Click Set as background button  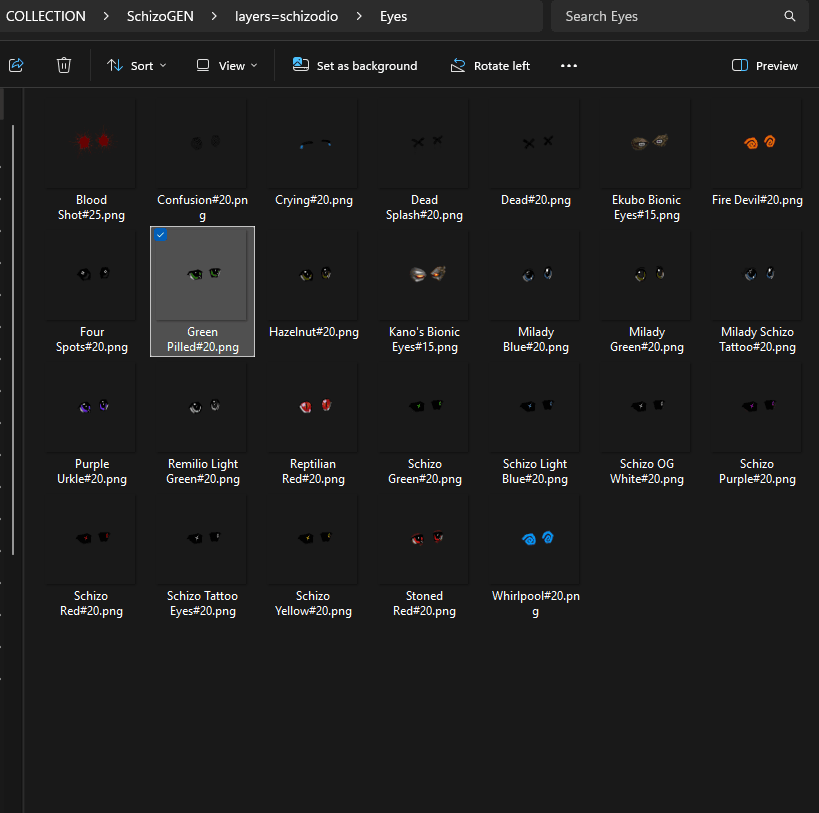[355, 66]
